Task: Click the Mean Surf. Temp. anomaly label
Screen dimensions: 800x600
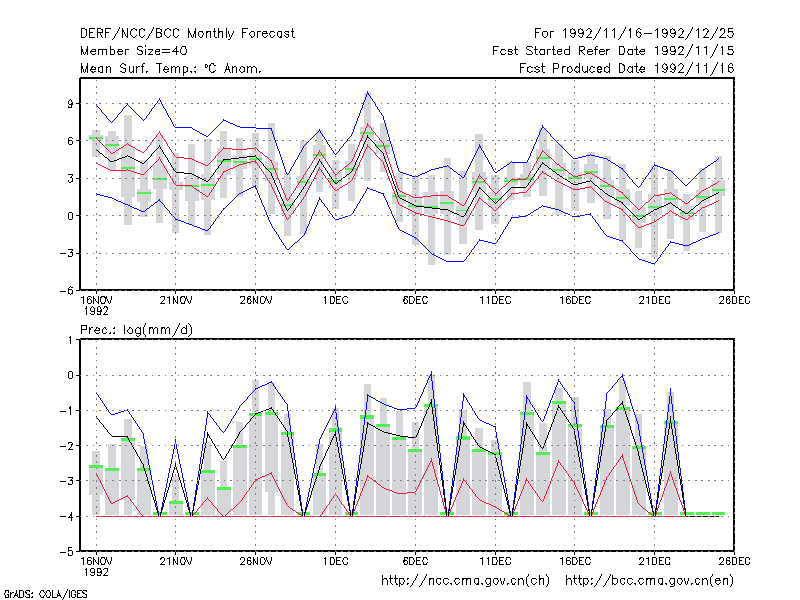Action: (x=171, y=68)
